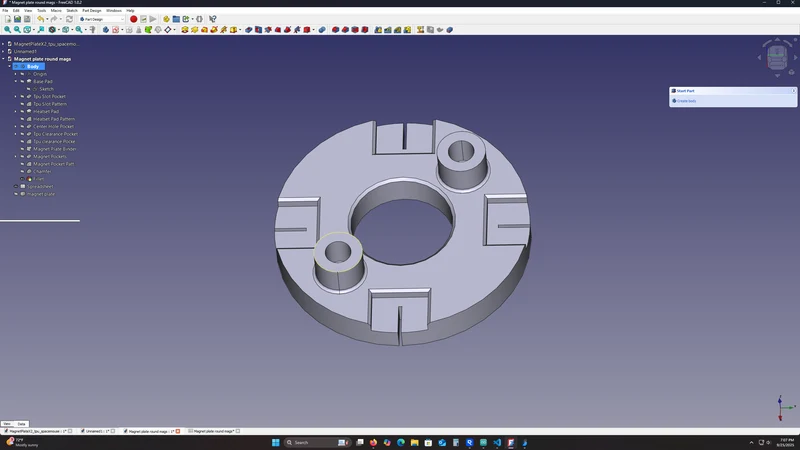Click Create body in the Start Part panel
The height and width of the screenshot is (450, 800).
point(686,101)
